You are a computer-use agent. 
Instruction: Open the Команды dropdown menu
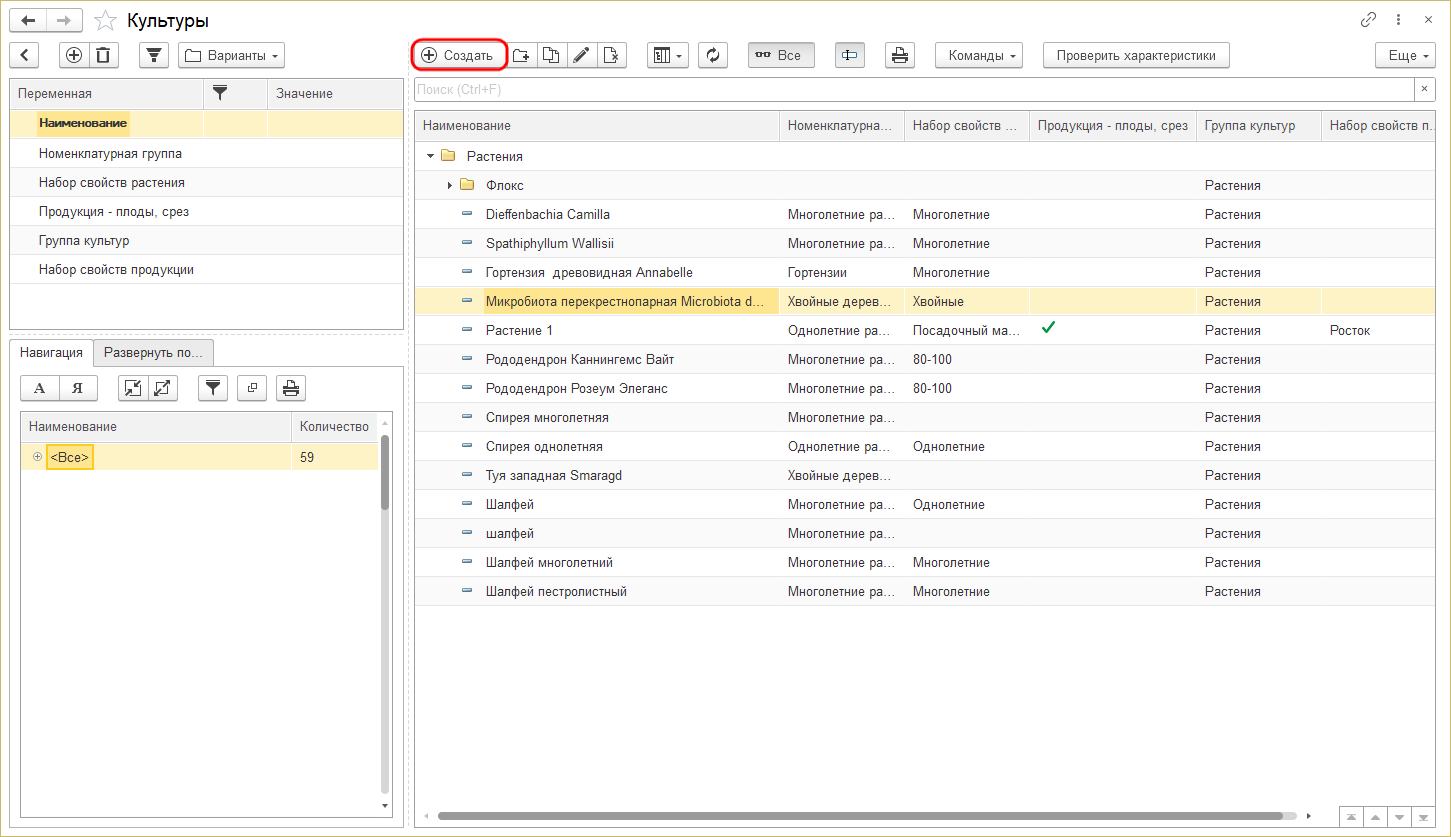(978, 56)
